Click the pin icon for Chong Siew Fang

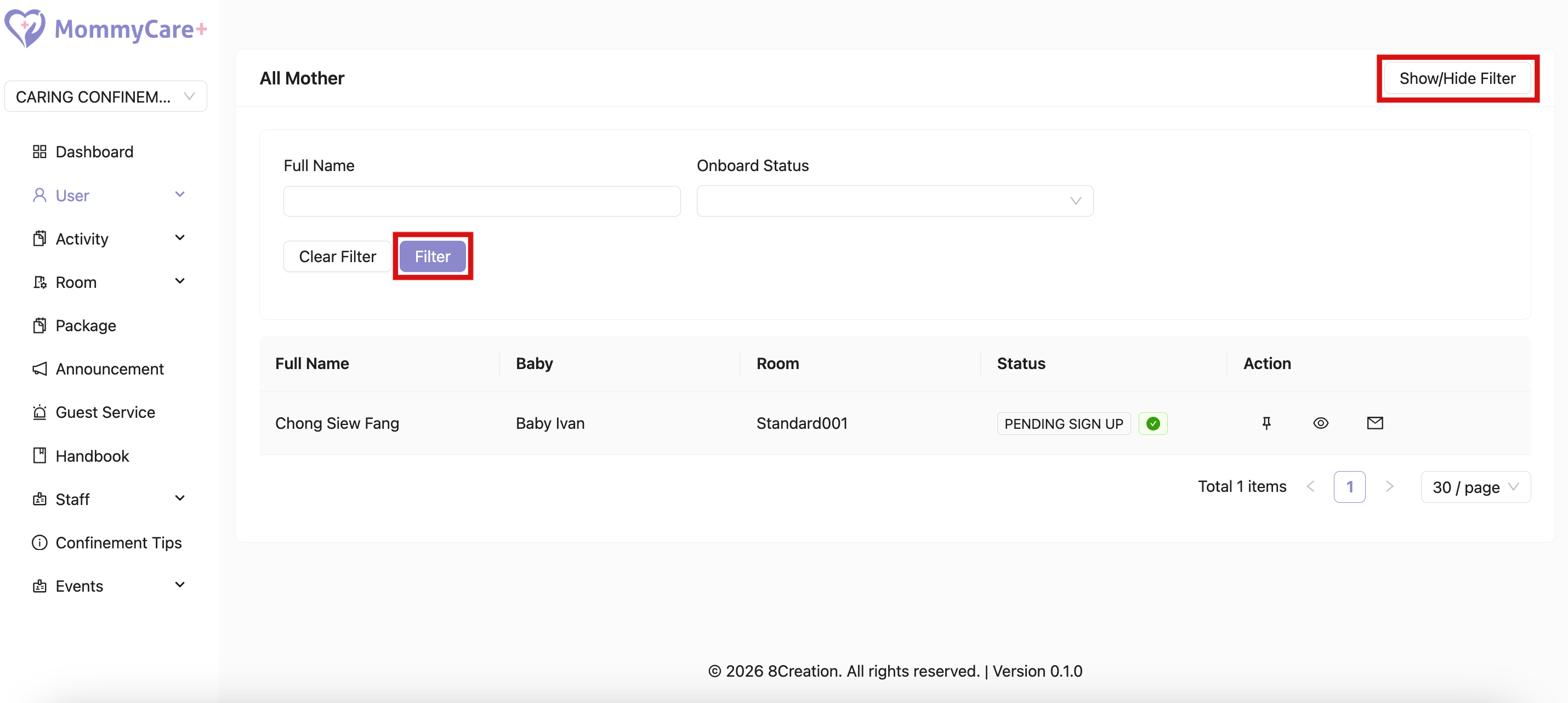click(1266, 423)
